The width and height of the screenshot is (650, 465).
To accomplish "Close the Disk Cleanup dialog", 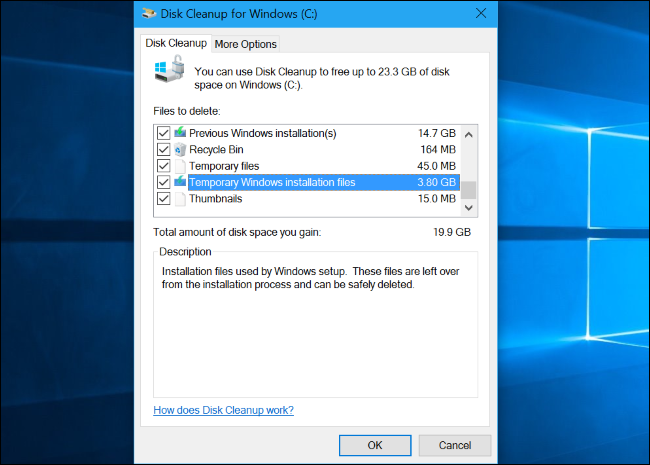I will 481,13.
